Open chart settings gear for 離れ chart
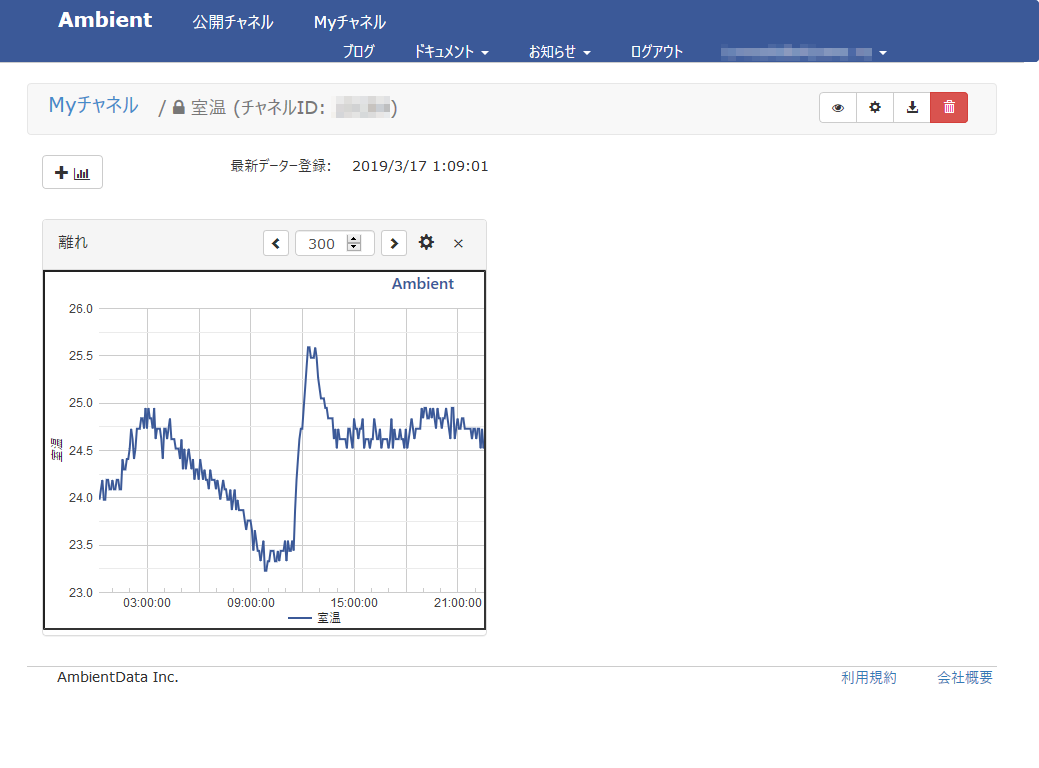The width and height of the screenshot is (1039, 768). [426, 243]
